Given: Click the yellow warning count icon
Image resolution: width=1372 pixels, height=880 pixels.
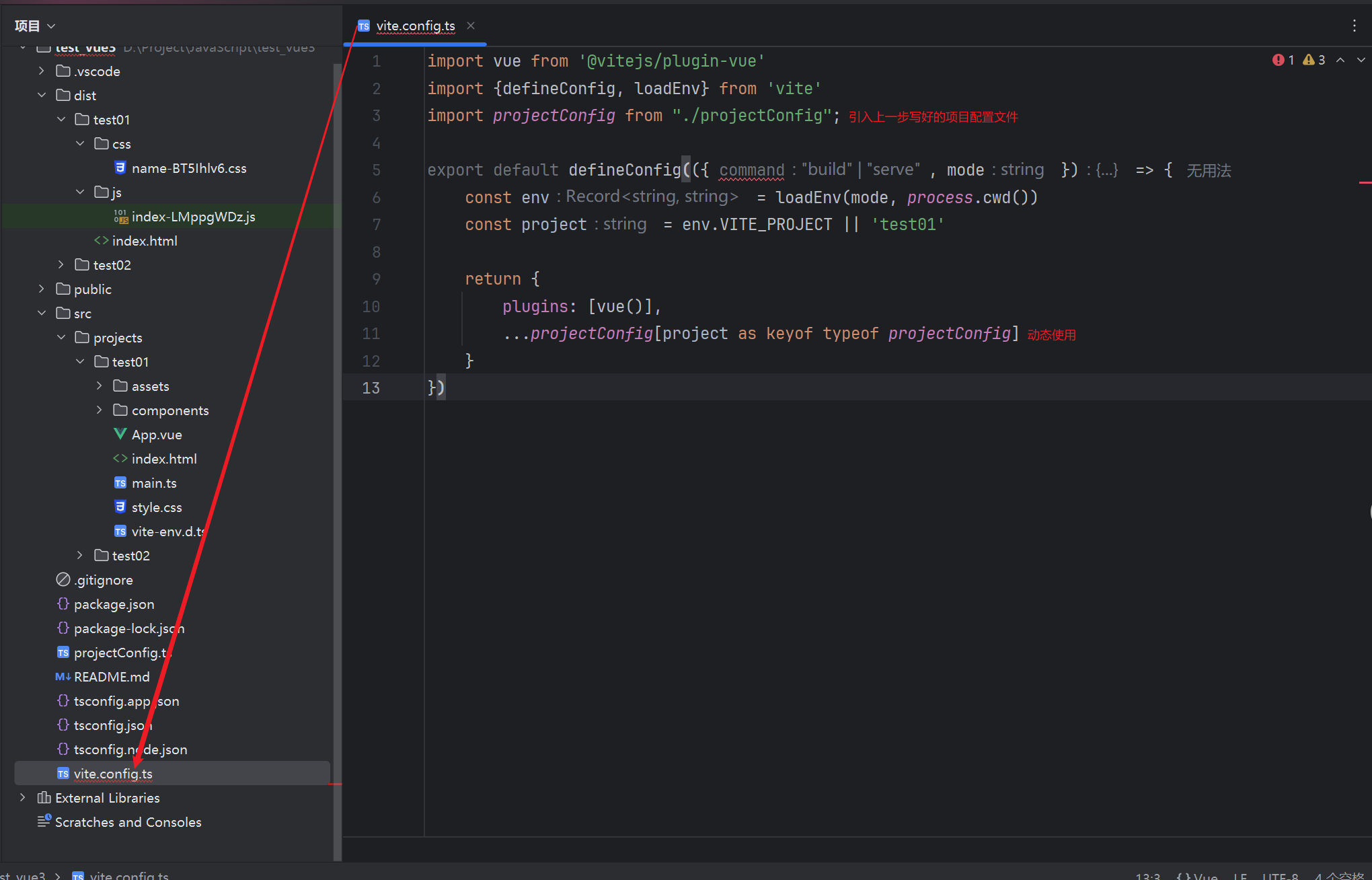Looking at the screenshot, I should pyautogui.click(x=1309, y=60).
